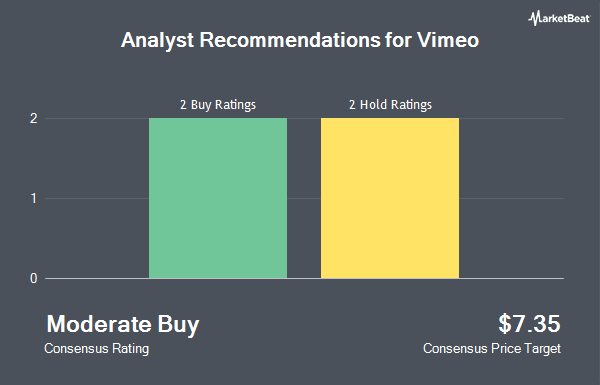Click the chart title 'Analyst Recommendations for Vimeo'
The height and width of the screenshot is (385, 600).
pos(300,40)
